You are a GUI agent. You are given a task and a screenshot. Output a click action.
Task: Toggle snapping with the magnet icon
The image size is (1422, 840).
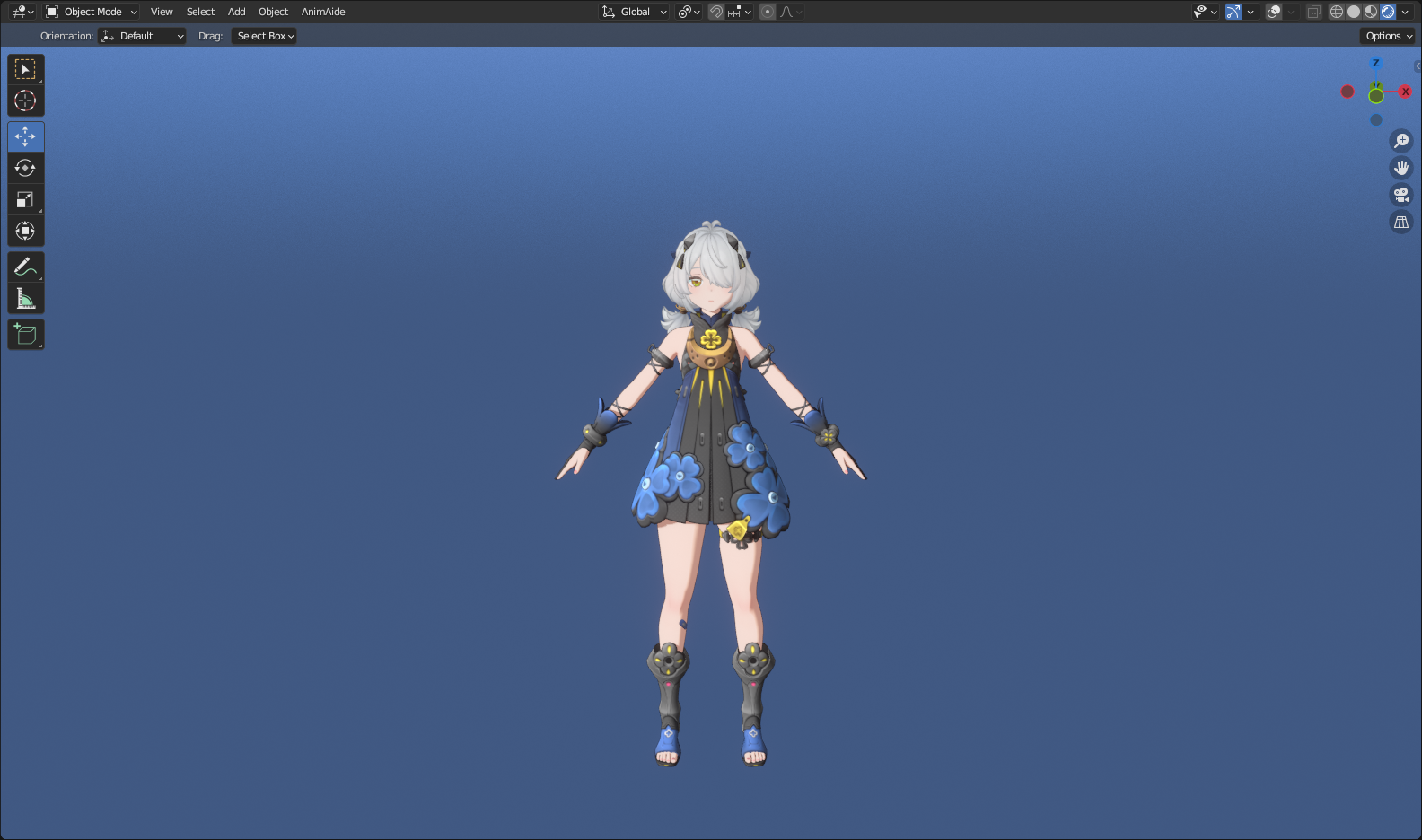coord(715,12)
